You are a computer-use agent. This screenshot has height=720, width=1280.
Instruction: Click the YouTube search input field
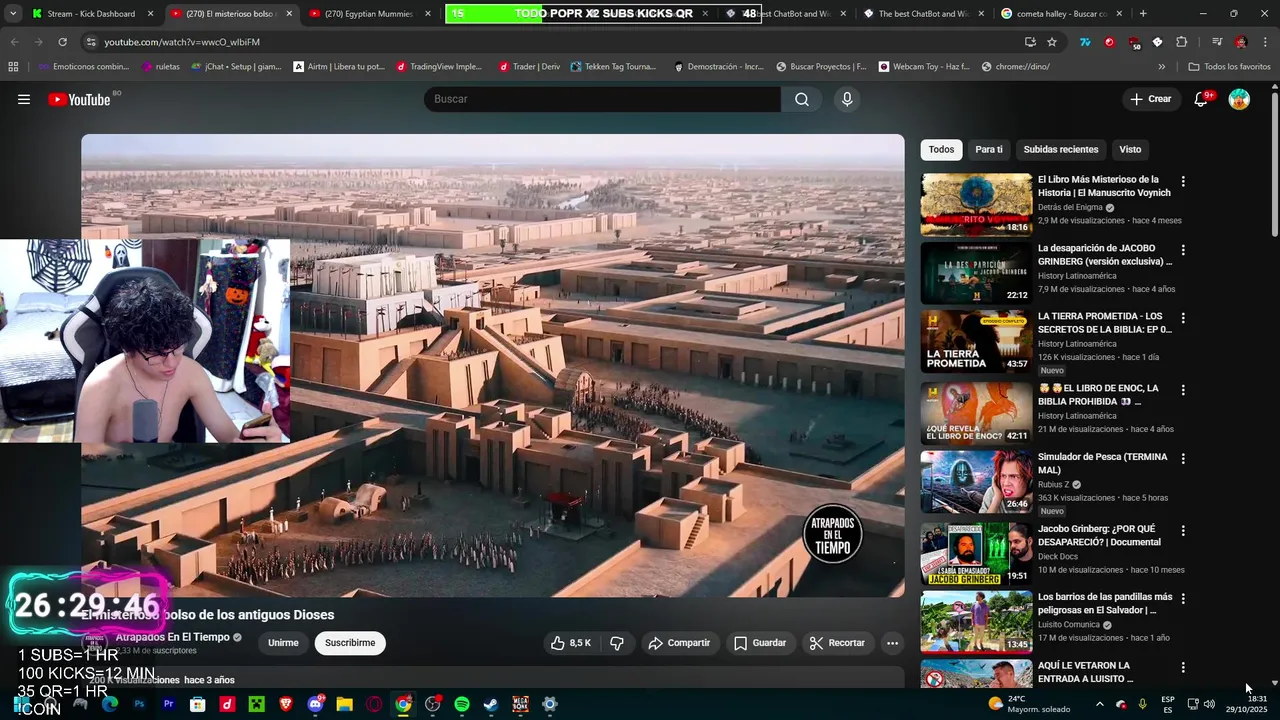click(x=602, y=99)
